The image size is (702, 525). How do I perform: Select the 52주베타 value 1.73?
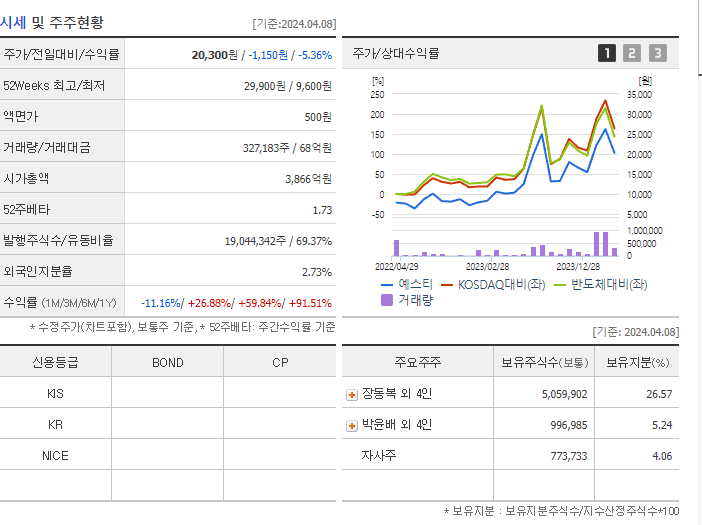pos(322,210)
